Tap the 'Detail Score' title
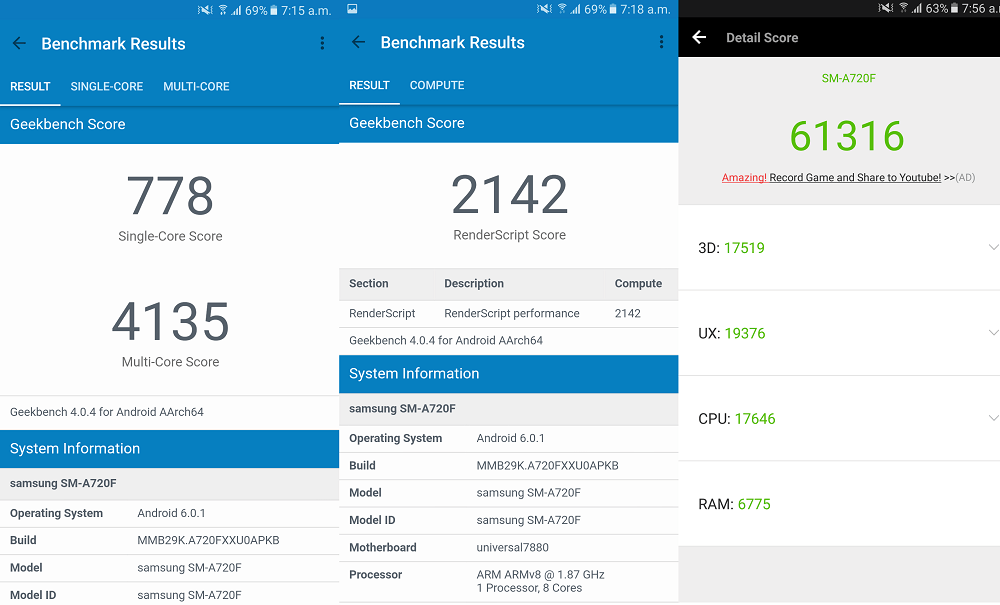The width and height of the screenshot is (1000, 605). click(762, 38)
